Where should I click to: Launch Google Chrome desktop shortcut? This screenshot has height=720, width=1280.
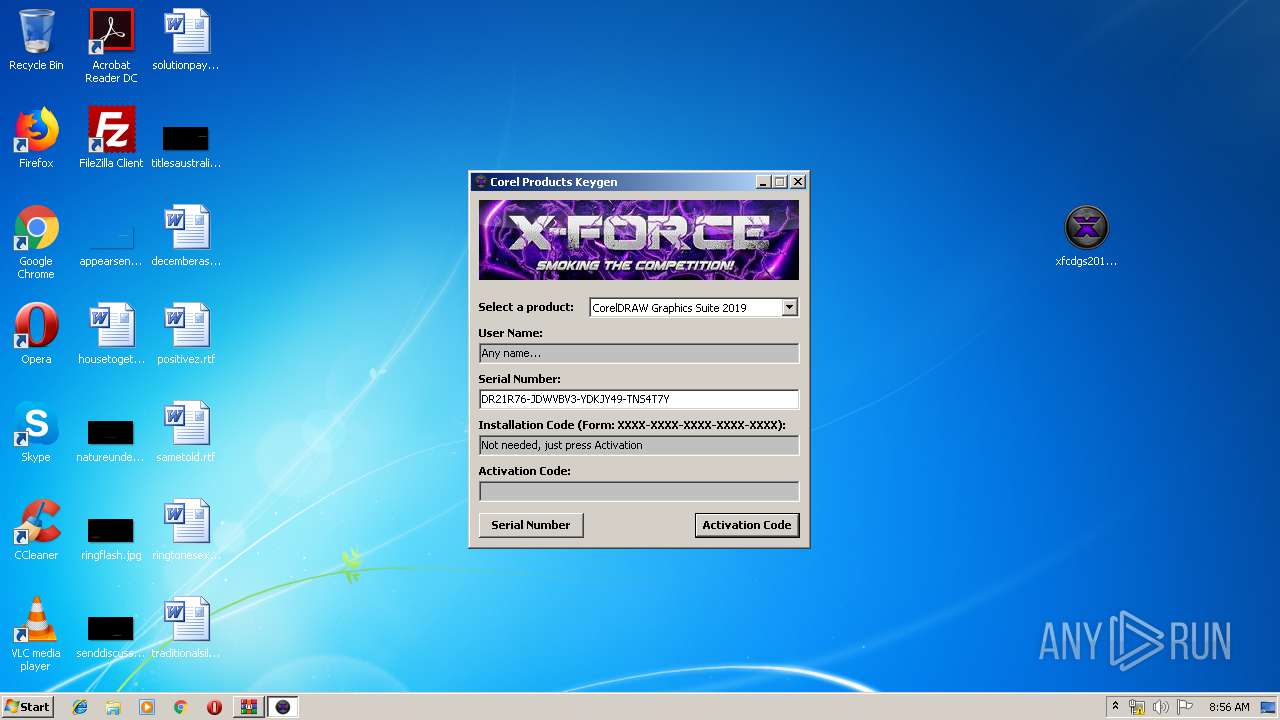coord(36,242)
